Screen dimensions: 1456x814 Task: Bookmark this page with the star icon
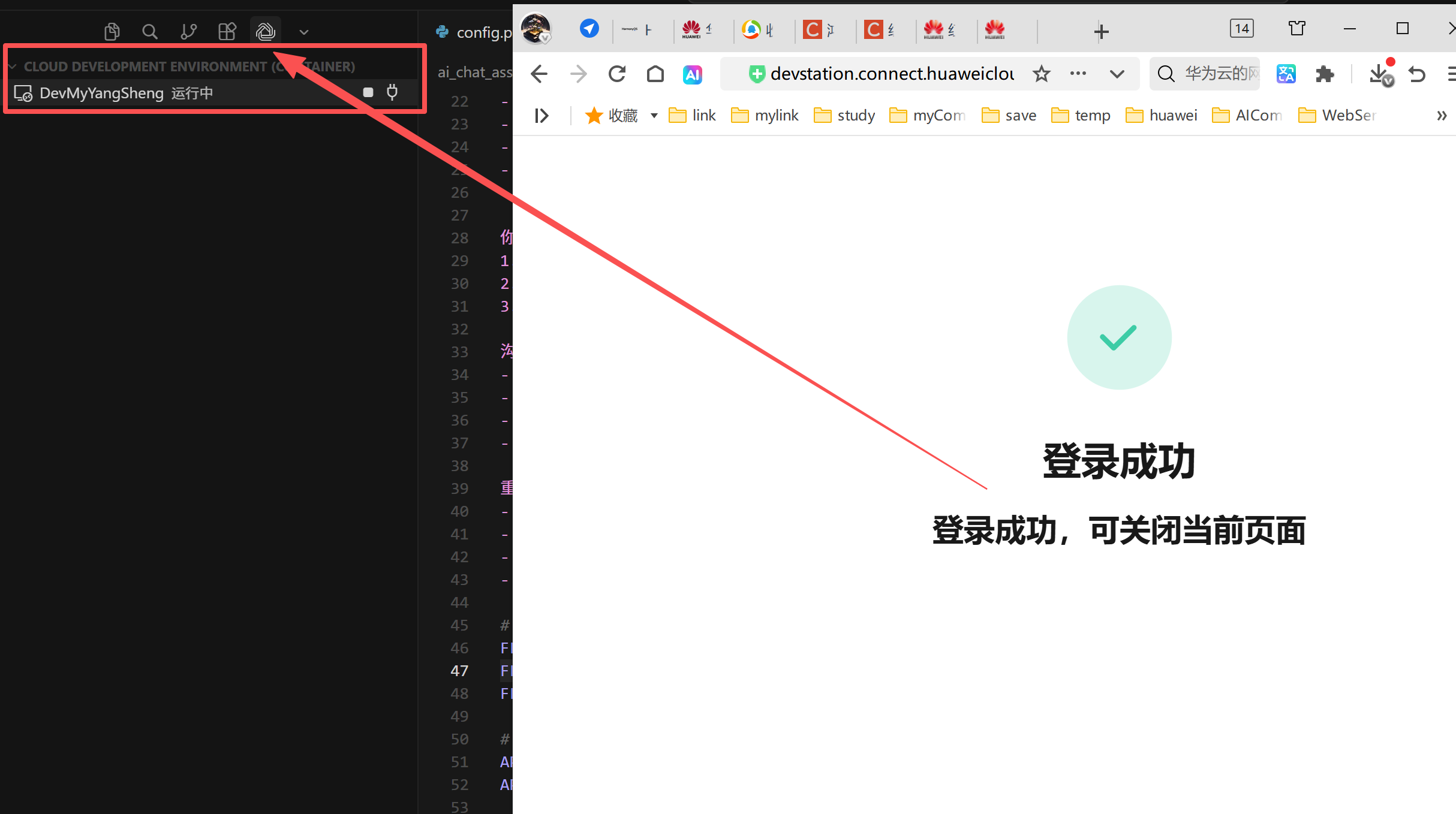(x=1042, y=74)
